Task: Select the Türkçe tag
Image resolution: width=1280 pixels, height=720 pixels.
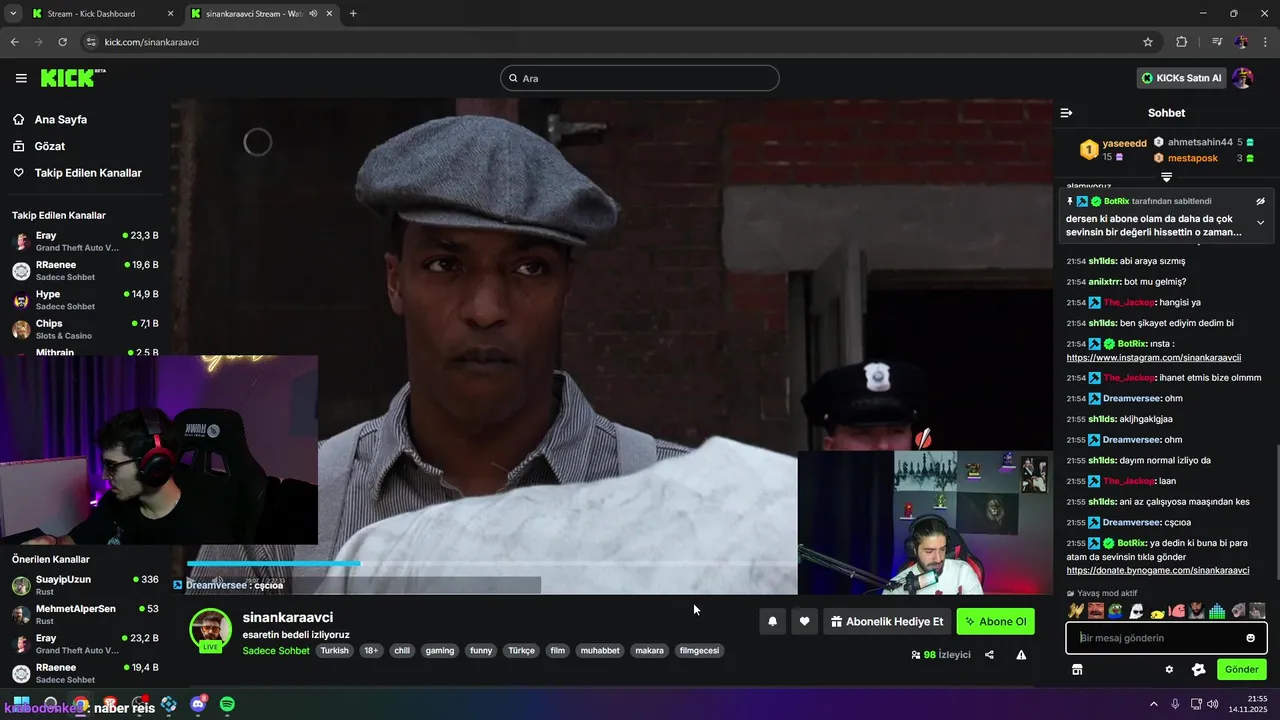Action: pyautogui.click(x=521, y=650)
